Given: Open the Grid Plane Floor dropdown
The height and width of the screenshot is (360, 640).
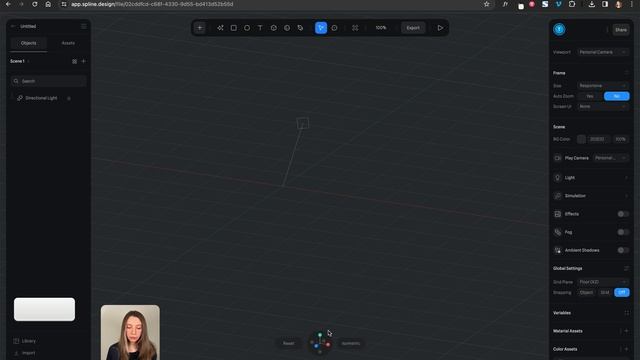Looking at the screenshot, I should click(x=603, y=282).
